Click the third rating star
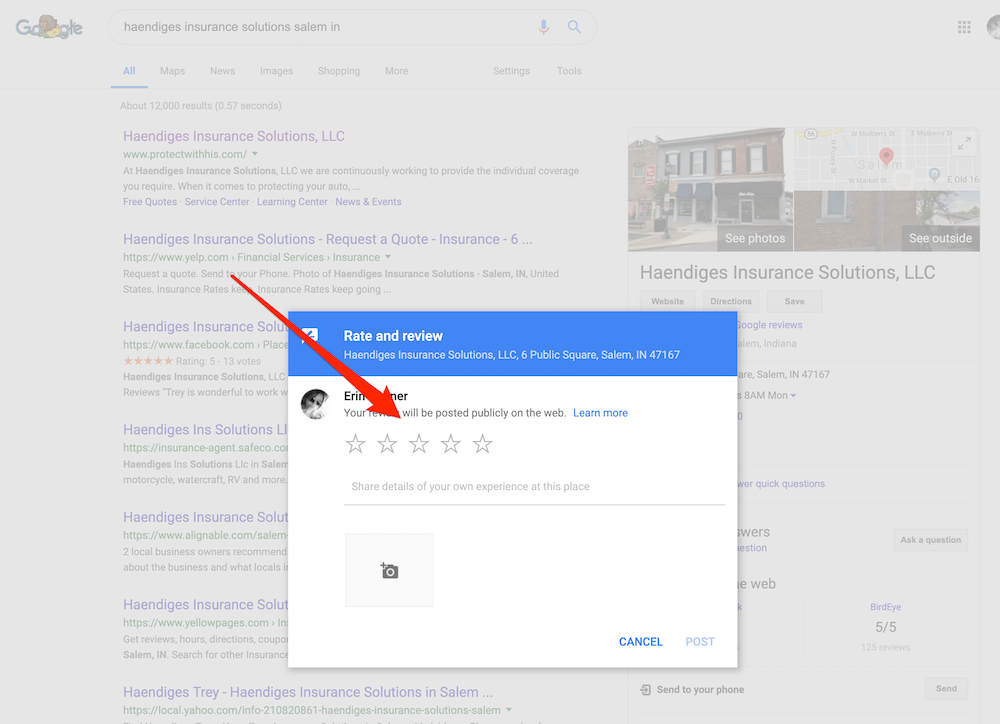The width and height of the screenshot is (1000, 724). tap(419, 443)
